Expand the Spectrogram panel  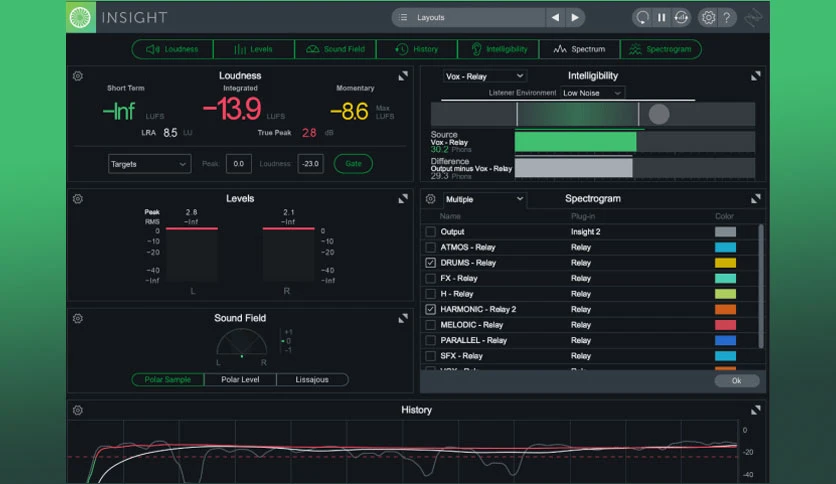pos(755,199)
